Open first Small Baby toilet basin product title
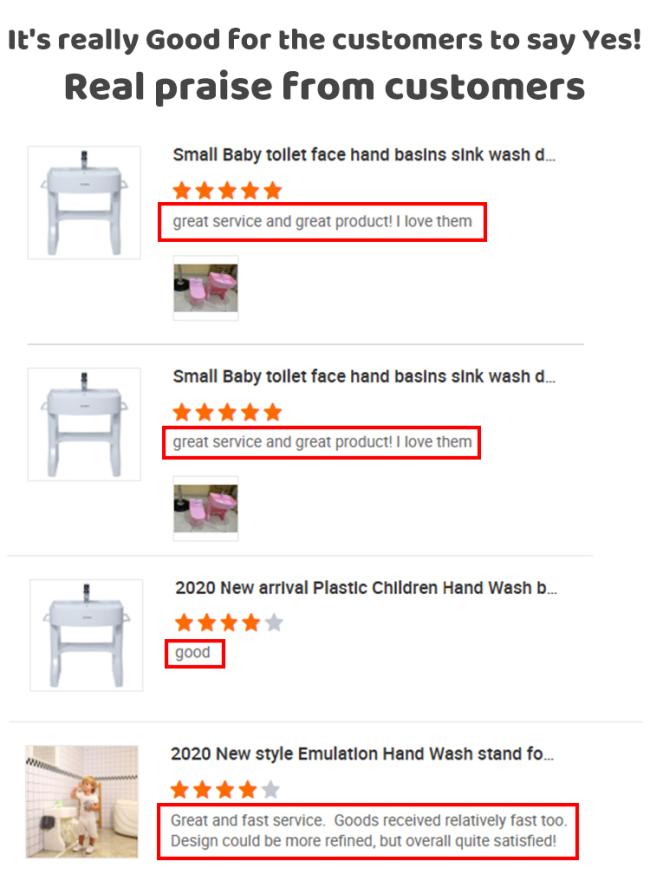Image resolution: width=650 pixels, height=894 pixels. (364, 155)
